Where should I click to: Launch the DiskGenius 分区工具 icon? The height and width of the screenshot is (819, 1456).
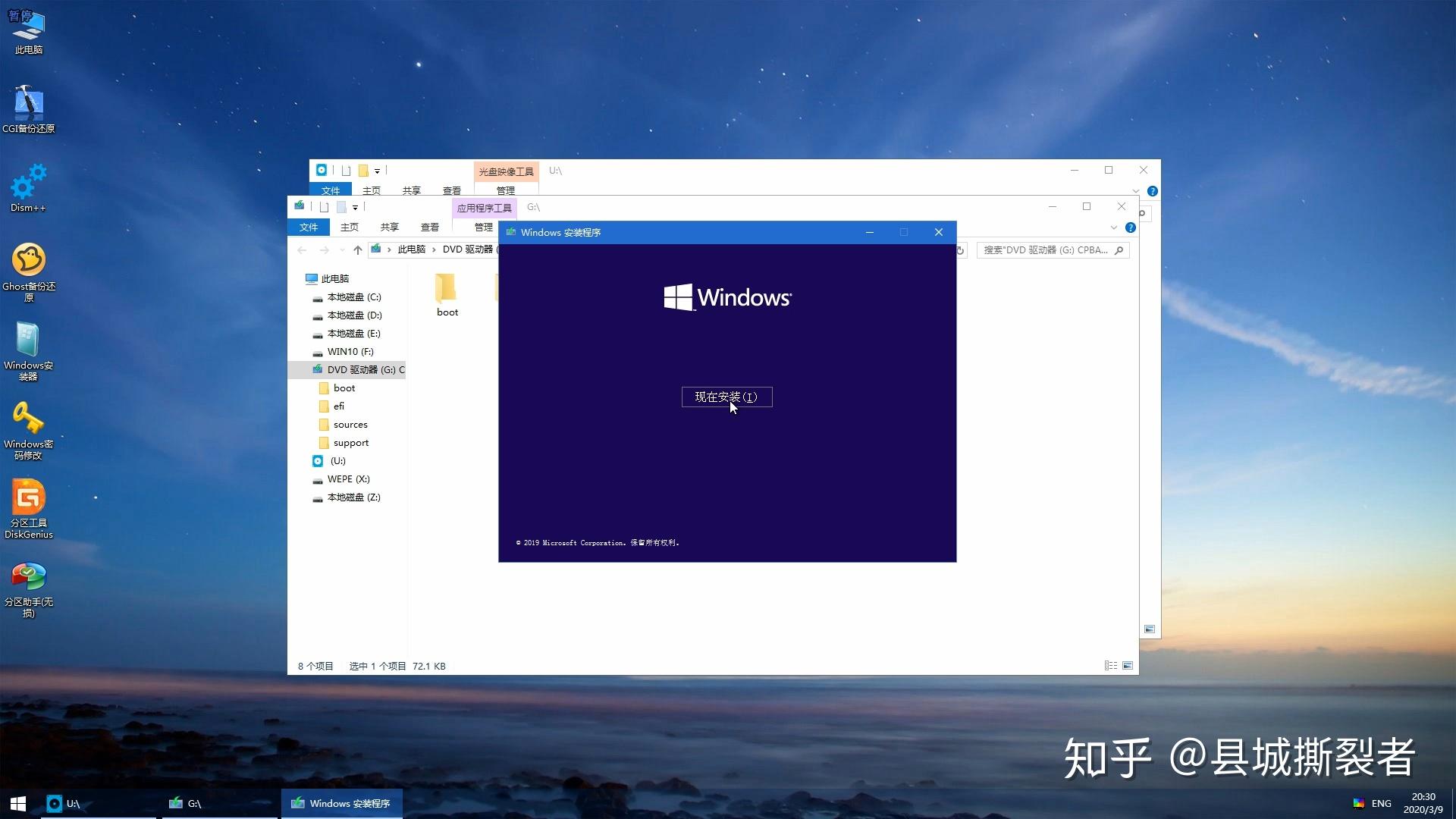[x=29, y=509]
